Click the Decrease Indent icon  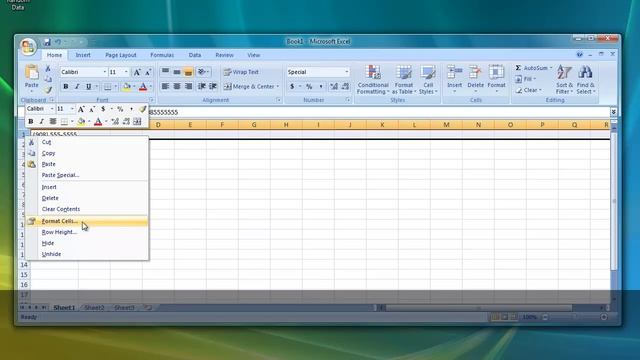click(x=202, y=87)
